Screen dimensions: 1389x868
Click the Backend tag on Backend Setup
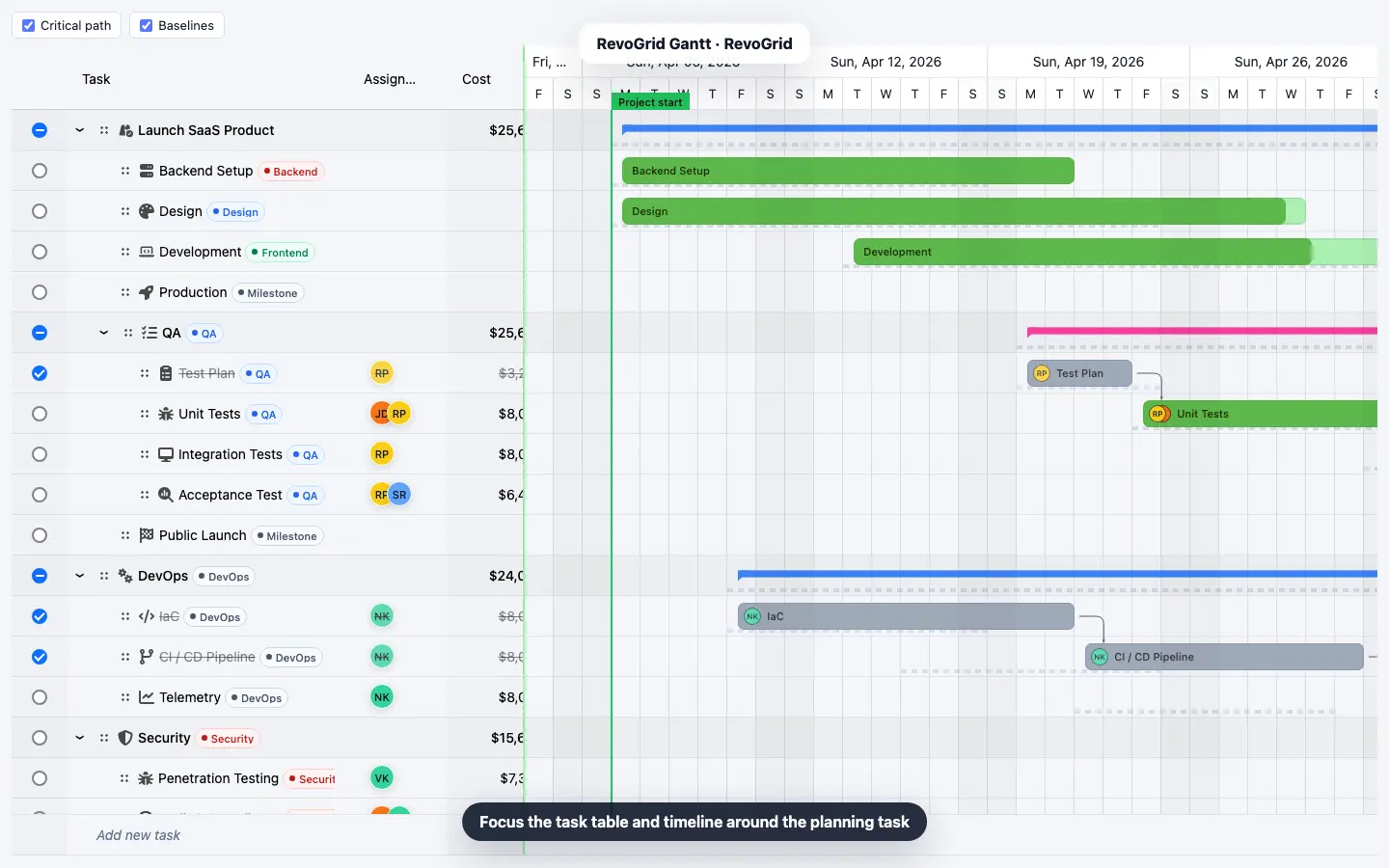coord(291,172)
